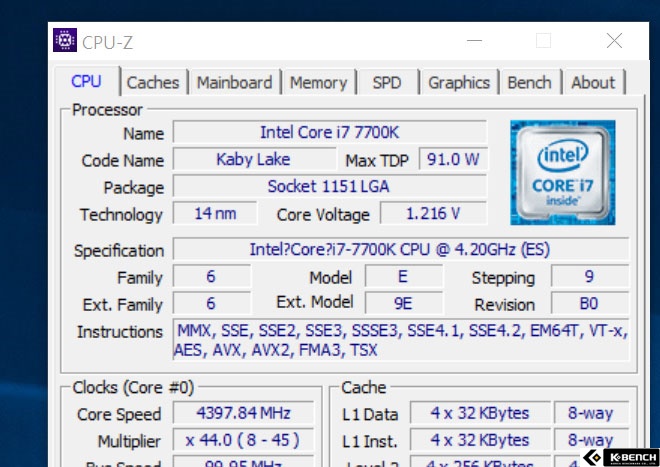Switch to the Bench tab

tap(529, 83)
